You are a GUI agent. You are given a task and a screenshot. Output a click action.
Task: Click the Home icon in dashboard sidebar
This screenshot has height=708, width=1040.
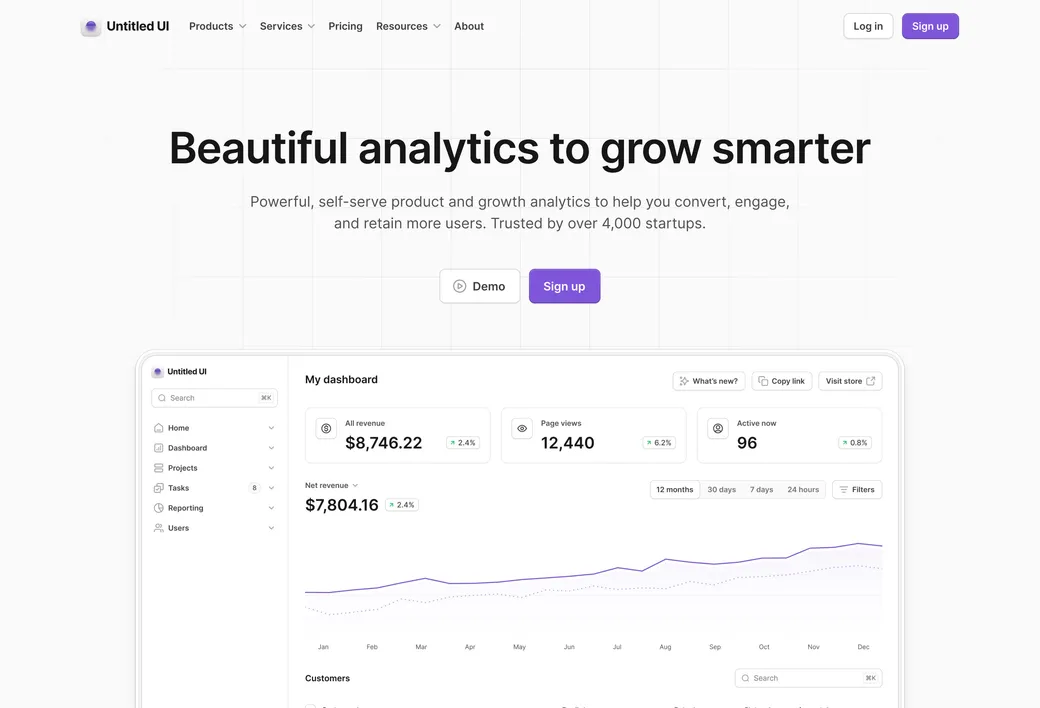coord(159,428)
